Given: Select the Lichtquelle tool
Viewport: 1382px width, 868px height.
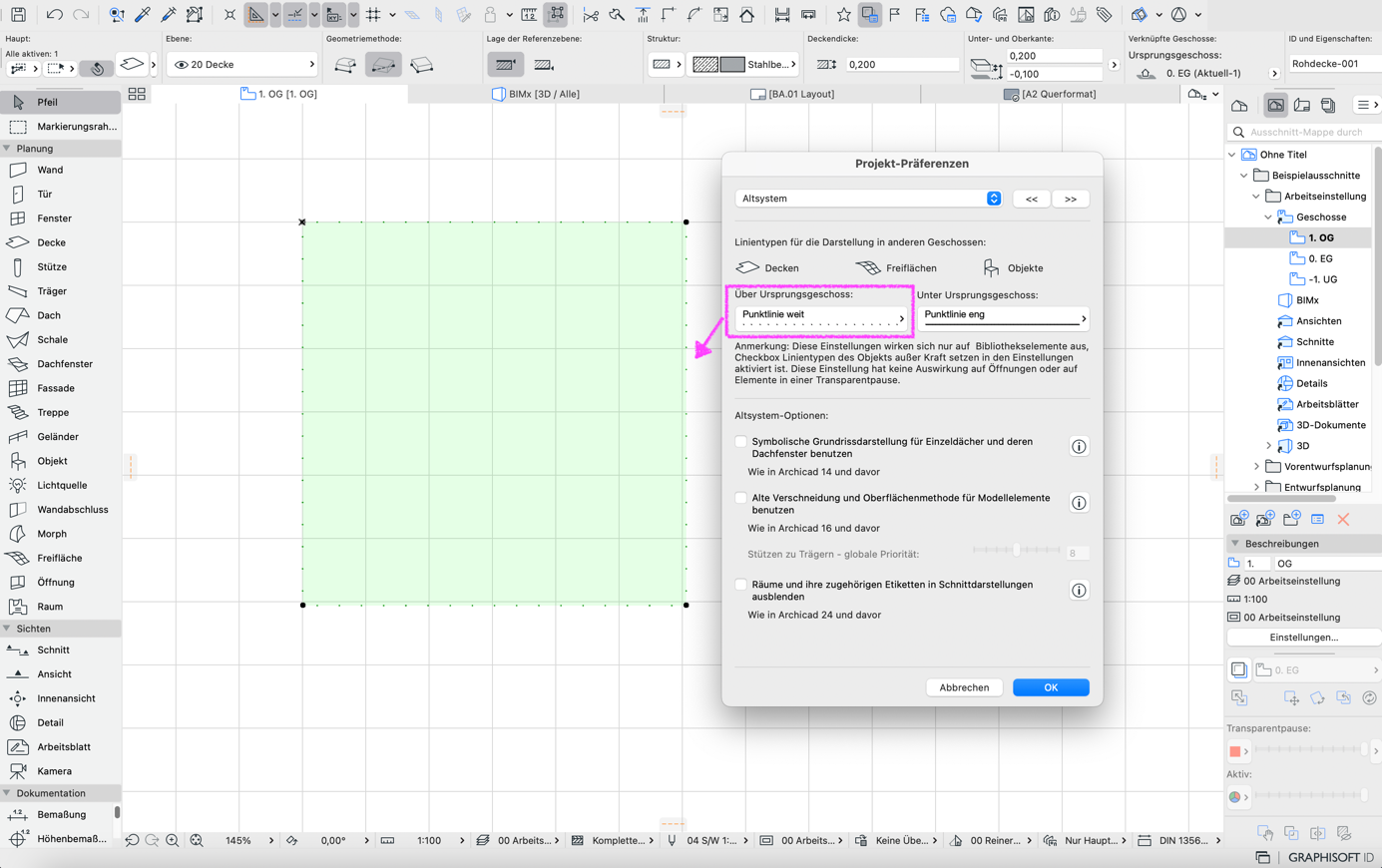Looking at the screenshot, I should pyautogui.click(x=60, y=485).
